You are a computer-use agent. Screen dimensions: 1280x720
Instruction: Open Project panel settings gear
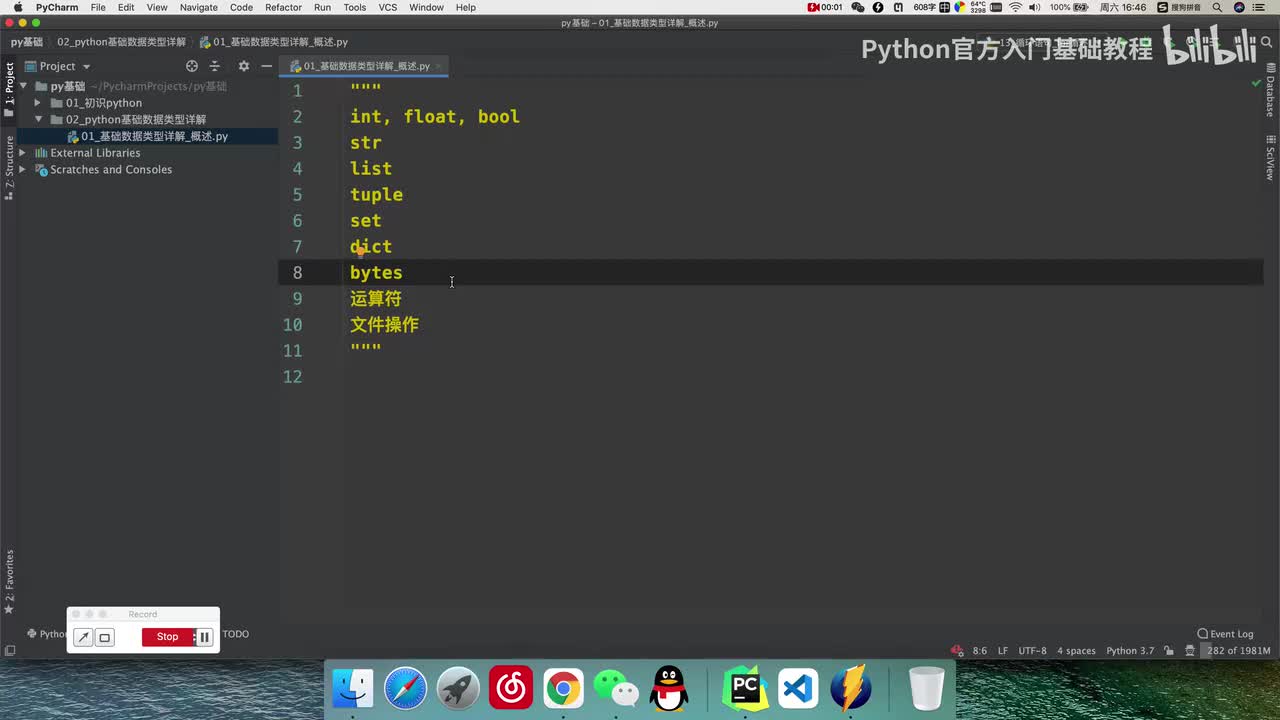point(243,66)
